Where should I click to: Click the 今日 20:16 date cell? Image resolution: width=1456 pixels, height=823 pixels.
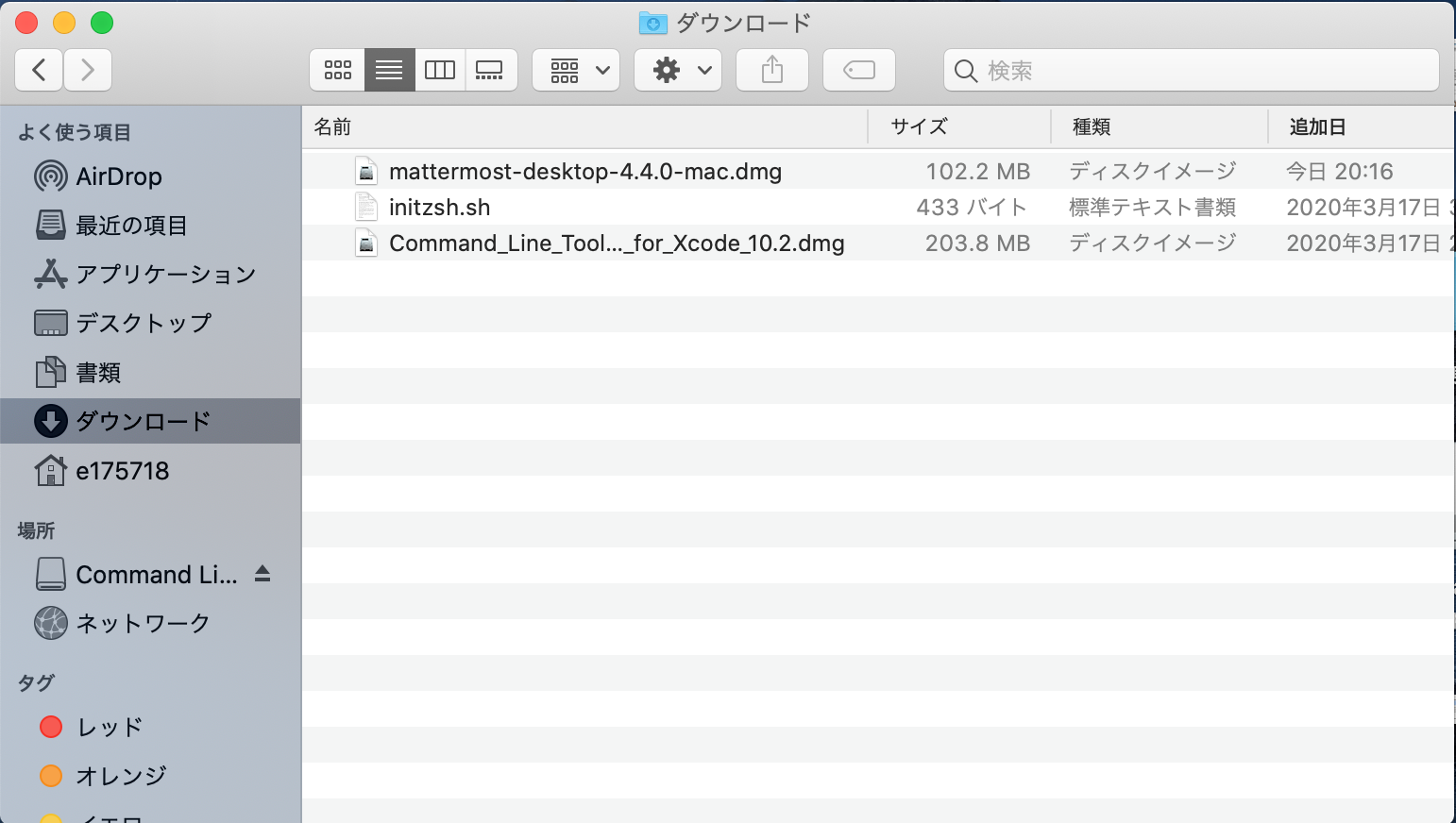(1340, 172)
